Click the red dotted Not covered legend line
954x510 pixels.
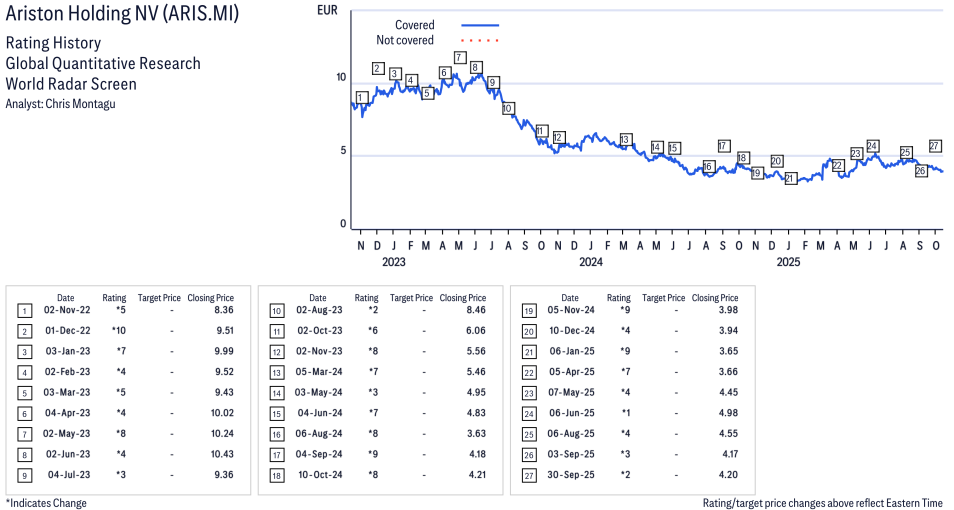pyautogui.click(x=480, y=41)
